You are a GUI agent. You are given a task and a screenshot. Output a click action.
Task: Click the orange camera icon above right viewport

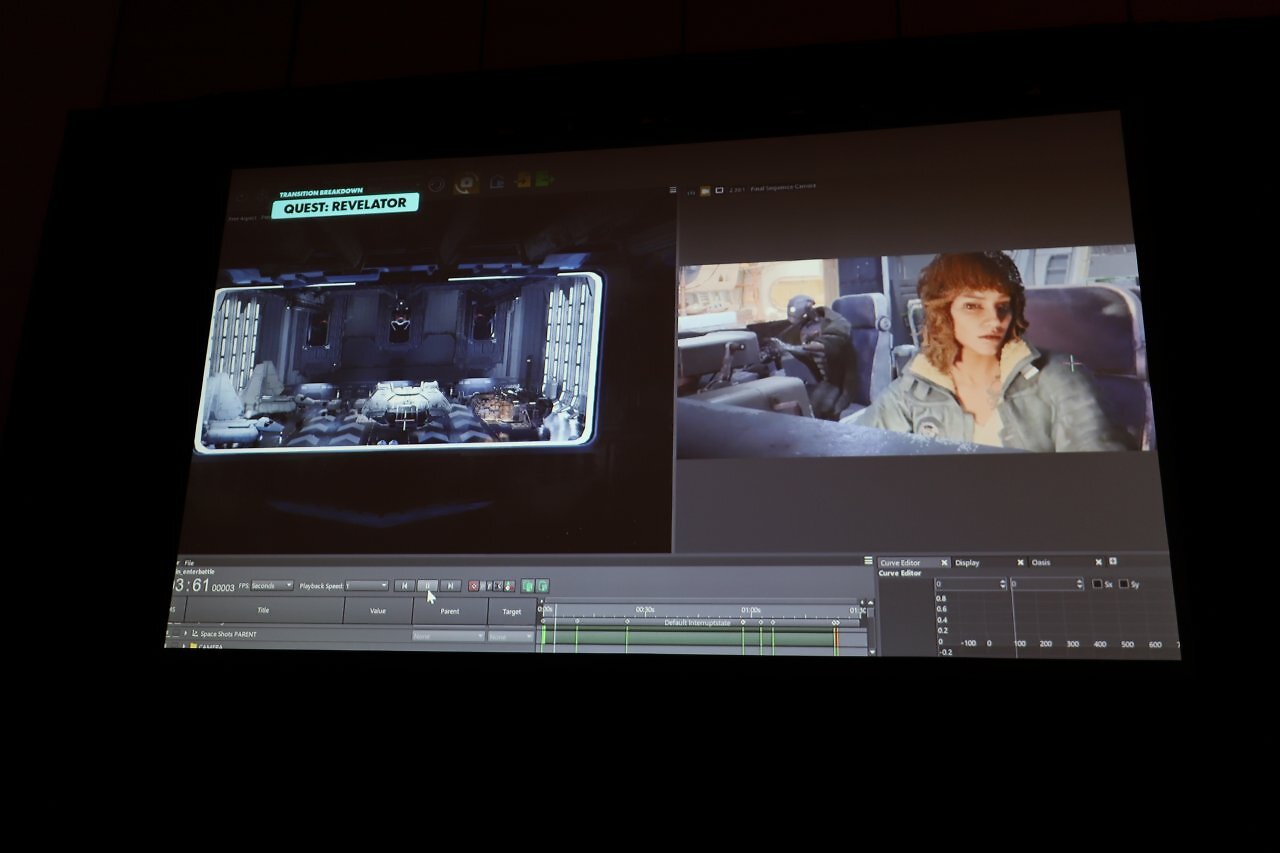coord(704,189)
